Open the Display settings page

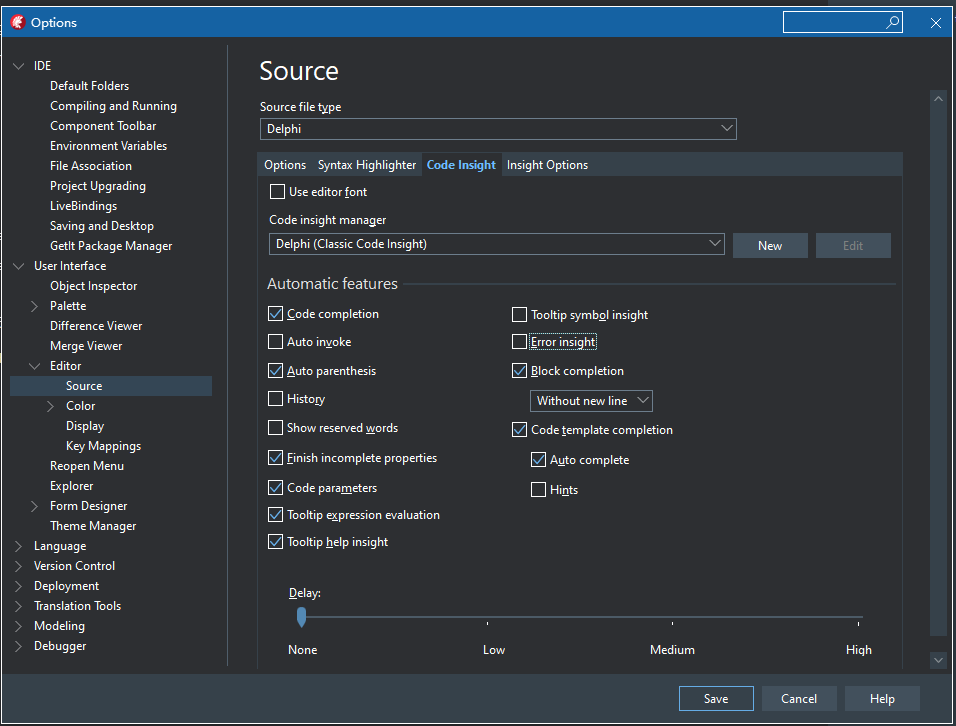pyautogui.click(x=85, y=426)
